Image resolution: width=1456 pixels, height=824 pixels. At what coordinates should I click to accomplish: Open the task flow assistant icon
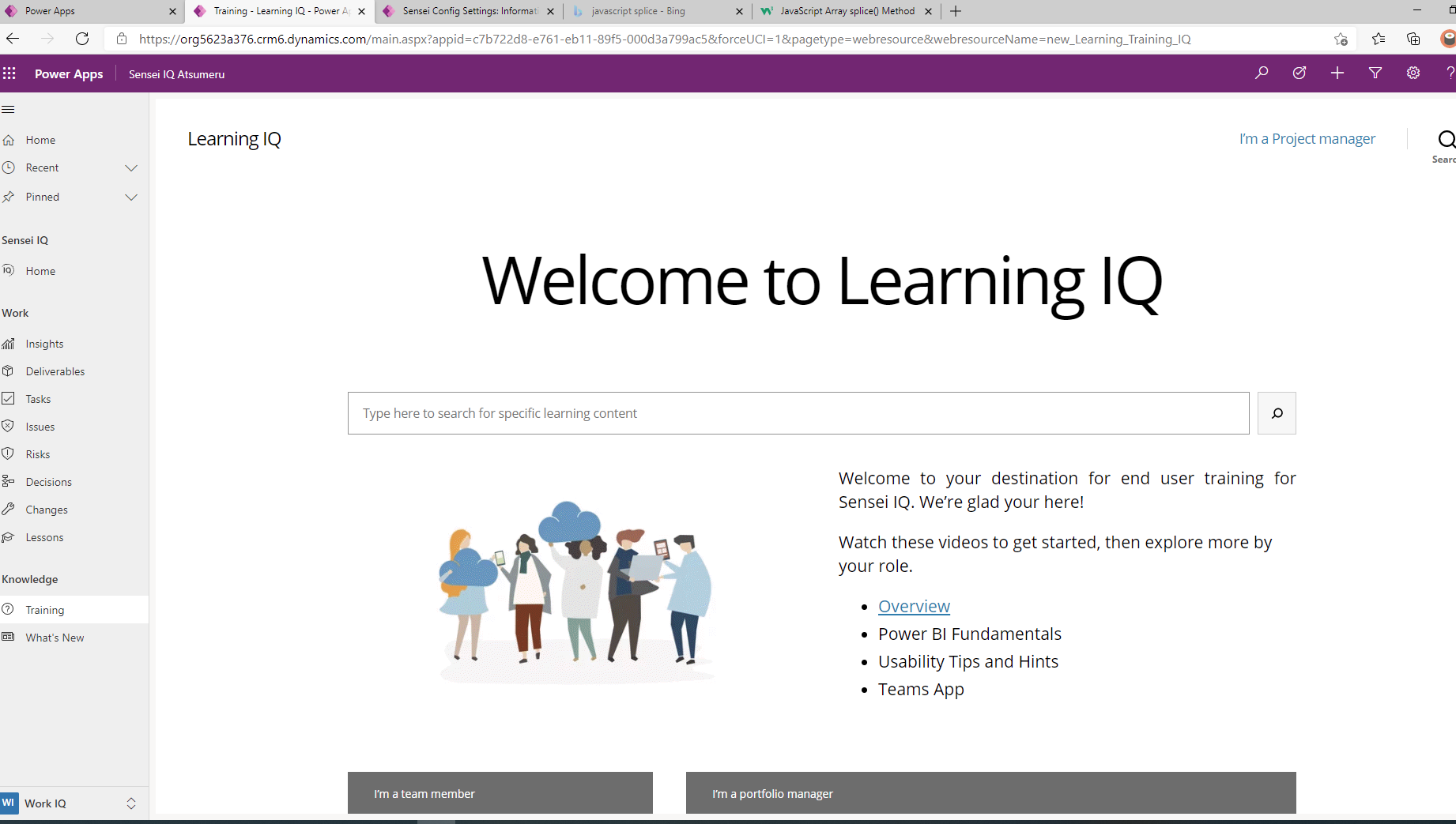click(x=1299, y=73)
